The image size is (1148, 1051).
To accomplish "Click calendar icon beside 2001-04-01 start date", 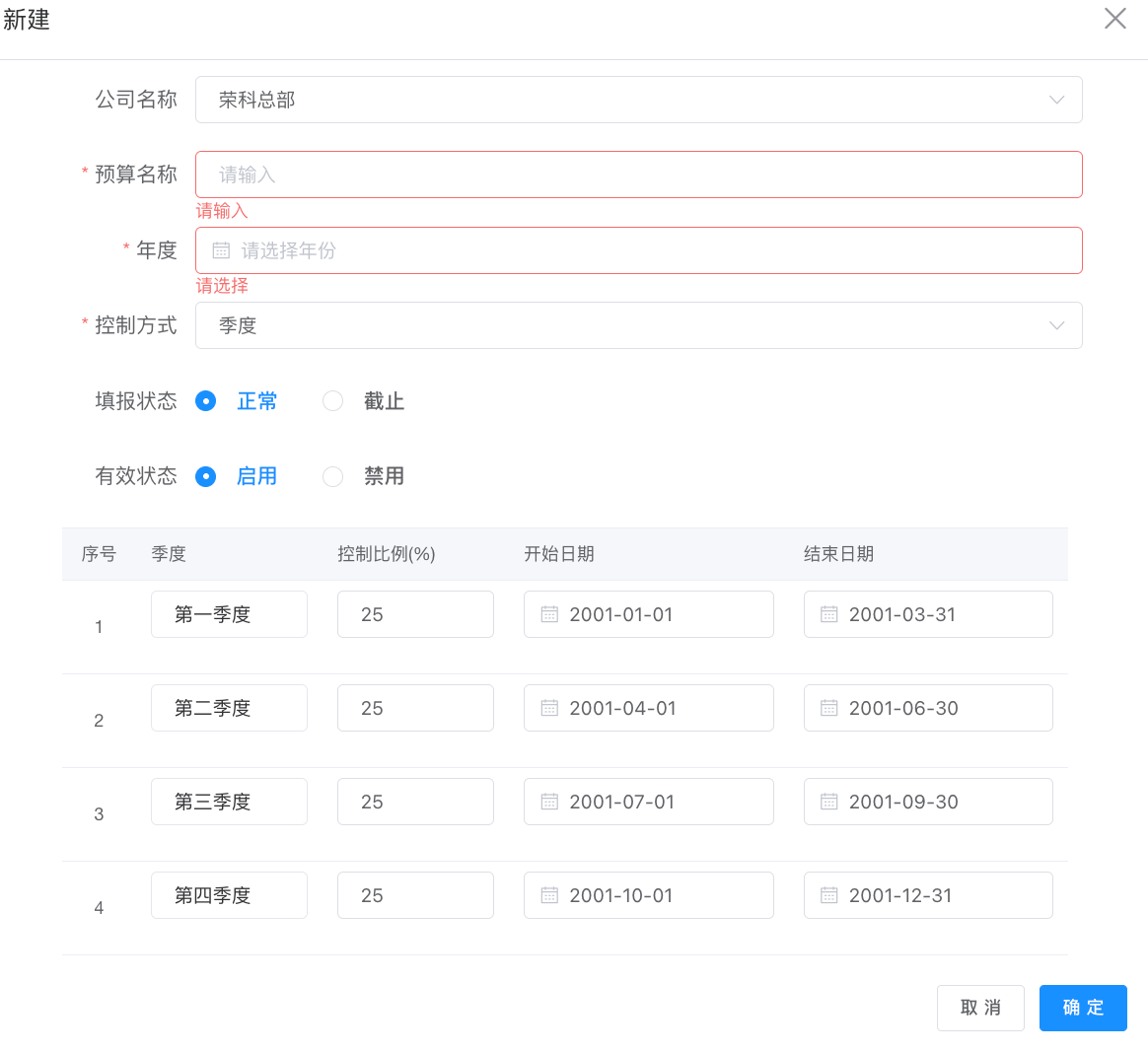I will tap(549, 708).
